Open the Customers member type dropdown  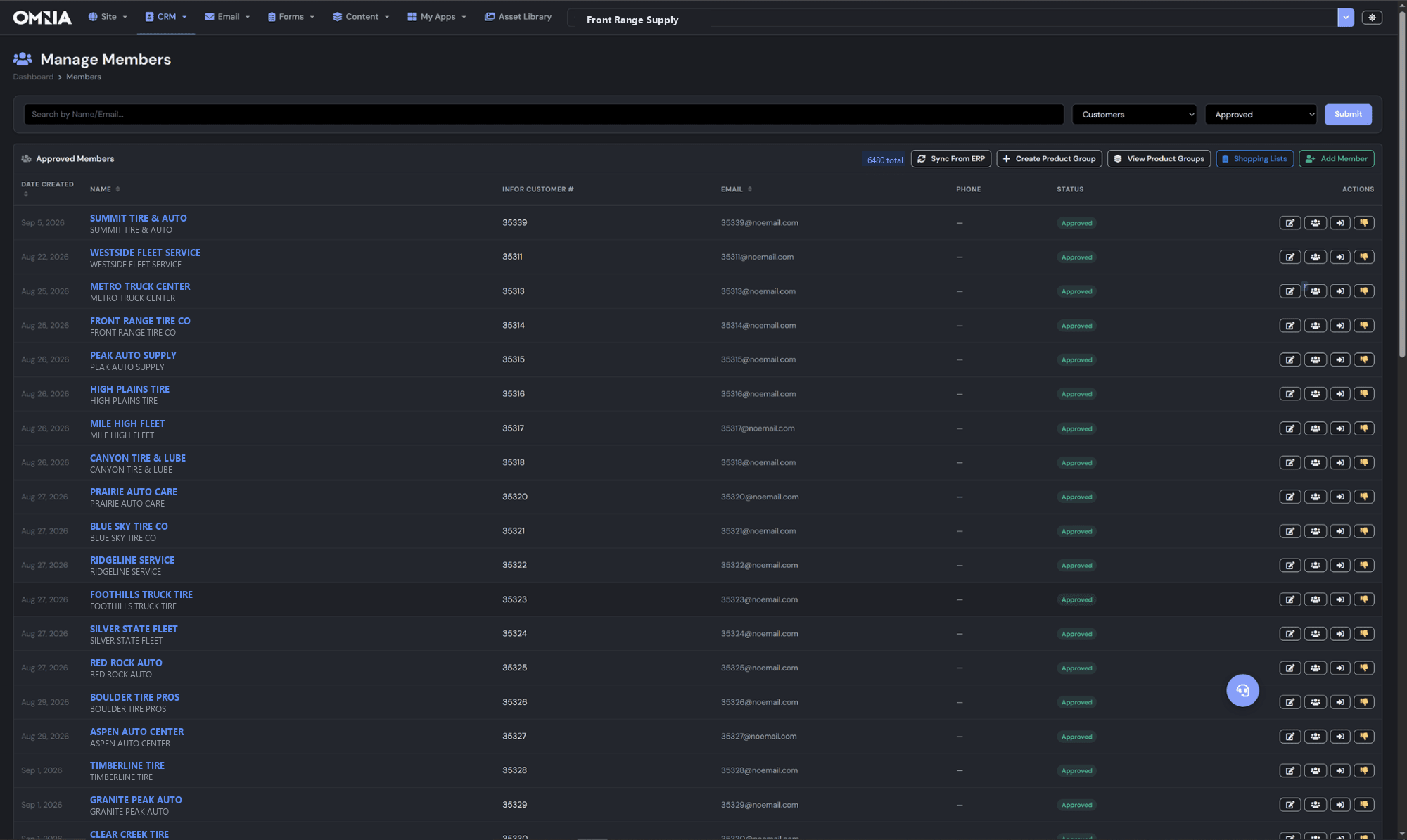(x=1134, y=115)
